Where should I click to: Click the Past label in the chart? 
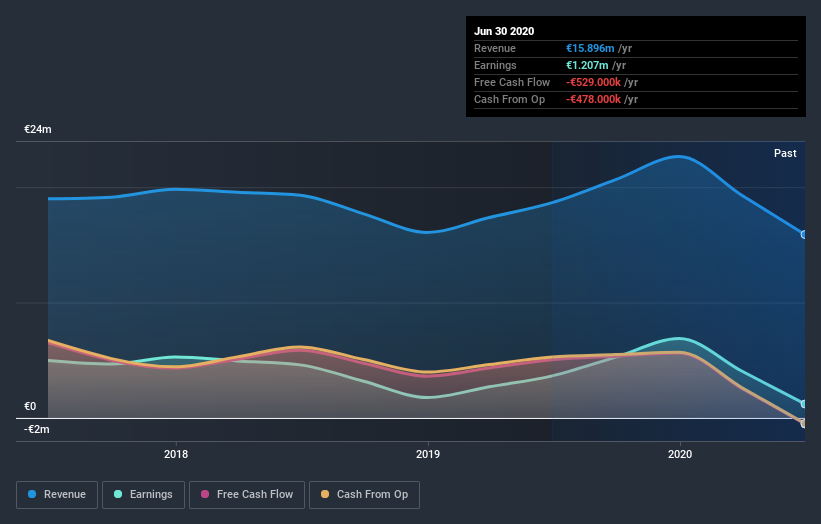(785, 153)
